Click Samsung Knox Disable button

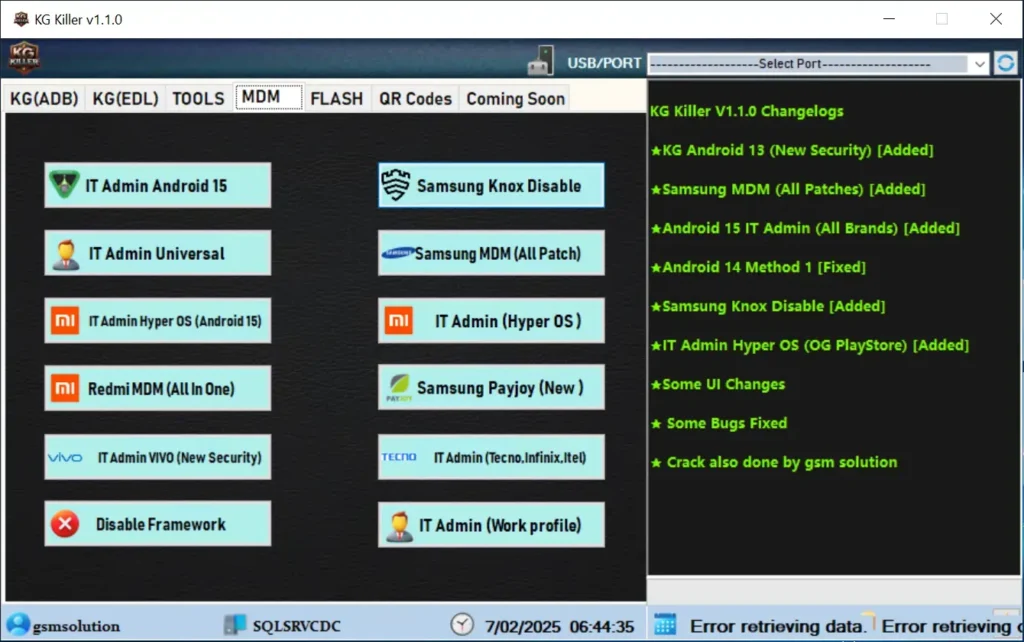tap(491, 185)
